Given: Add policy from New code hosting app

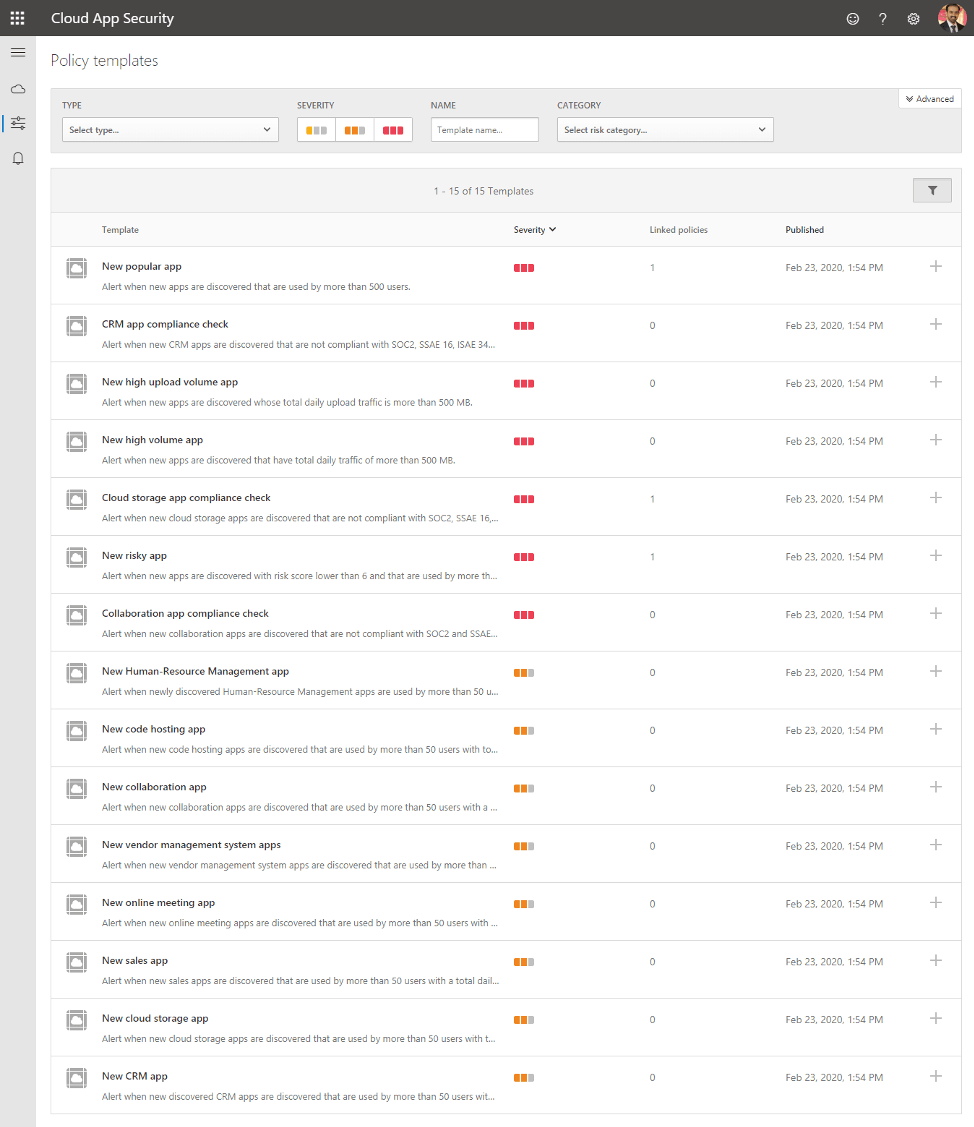Looking at the screenshot, I should (x=936, y=730).
